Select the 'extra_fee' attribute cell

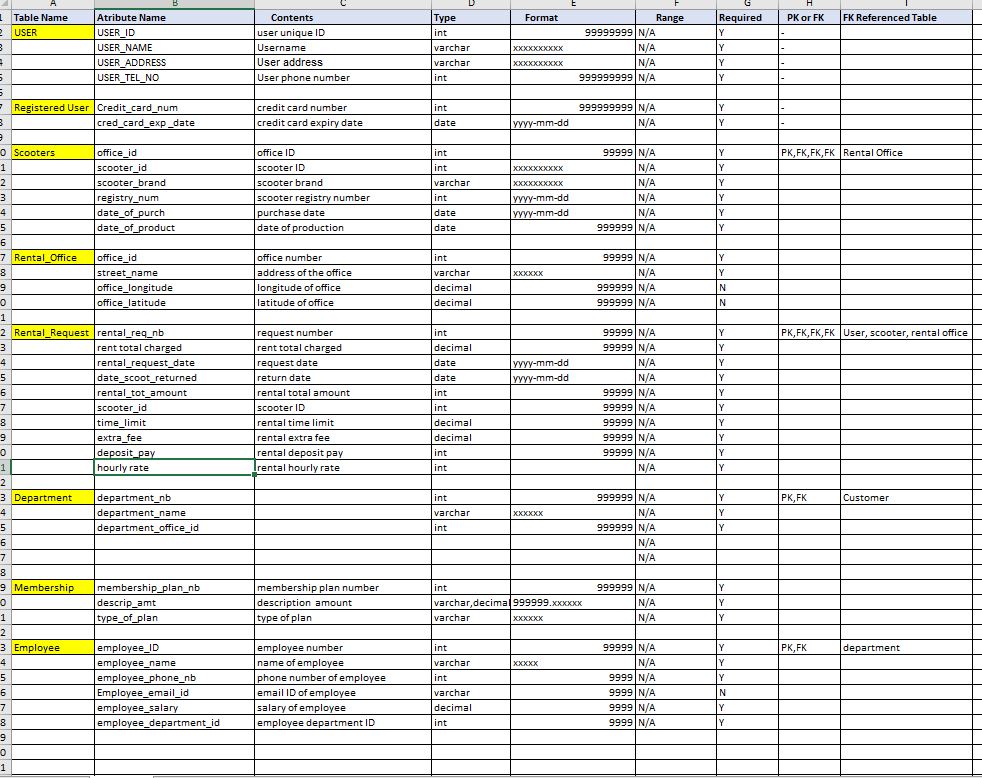coord(174,438)
